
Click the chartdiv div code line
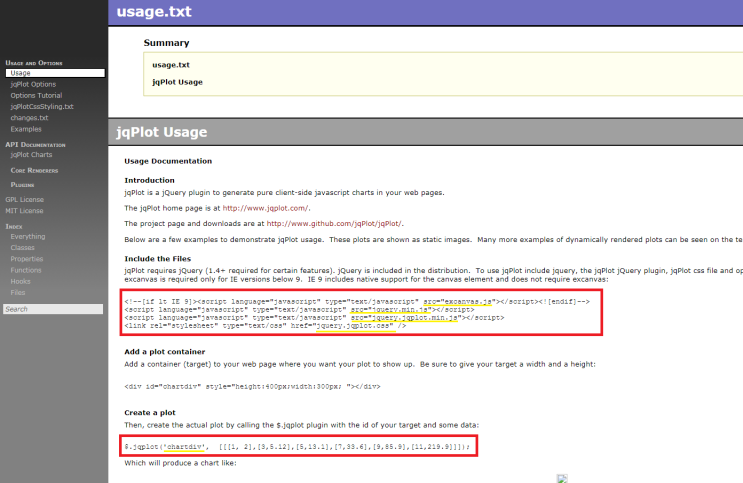[x=252, y=386]
